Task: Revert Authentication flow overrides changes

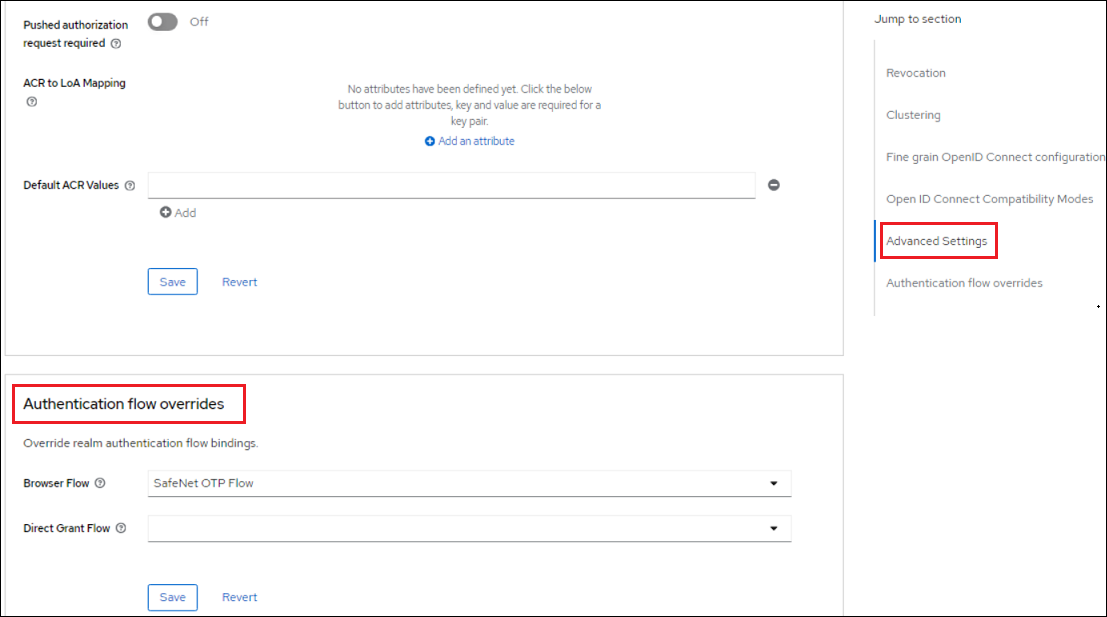Action: click(239, 598)
